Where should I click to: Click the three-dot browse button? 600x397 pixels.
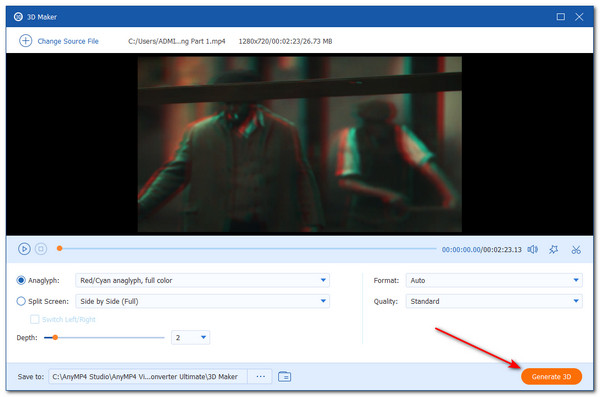click(x=260, y=377)
